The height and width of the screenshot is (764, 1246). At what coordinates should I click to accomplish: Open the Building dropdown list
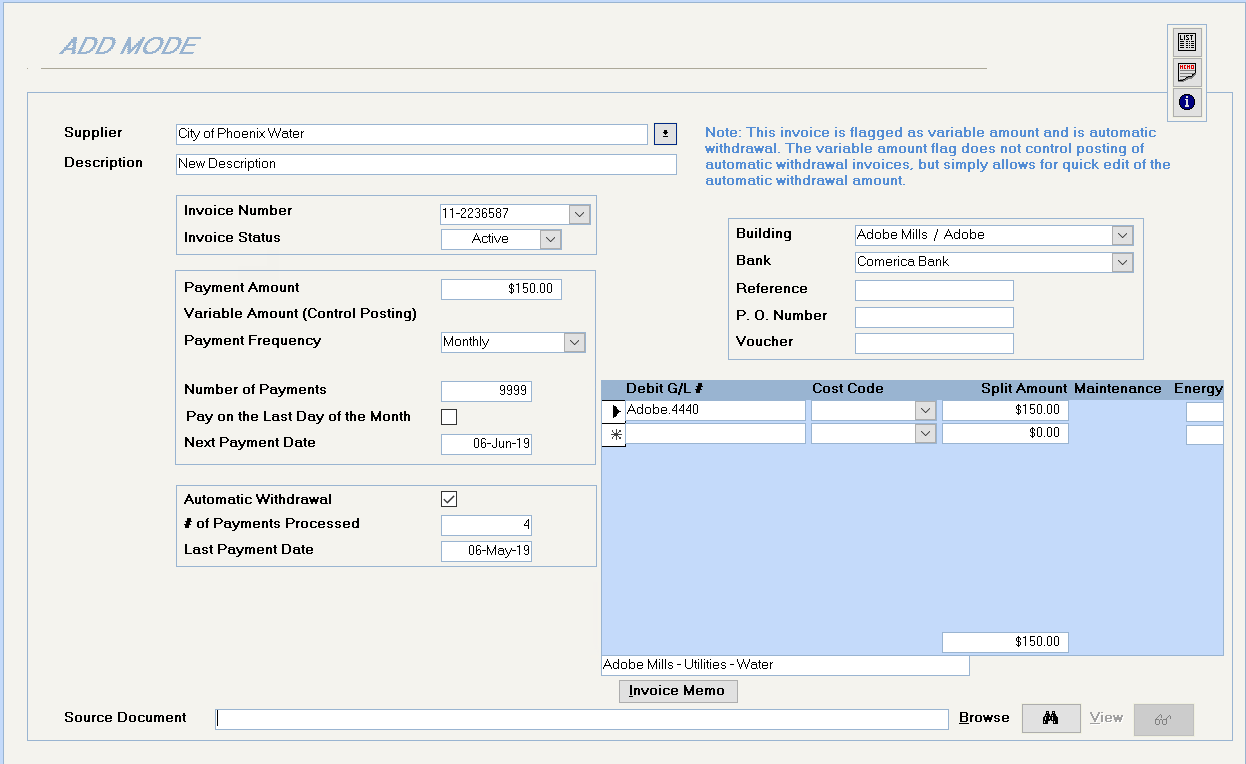[x=1122, y=236]
